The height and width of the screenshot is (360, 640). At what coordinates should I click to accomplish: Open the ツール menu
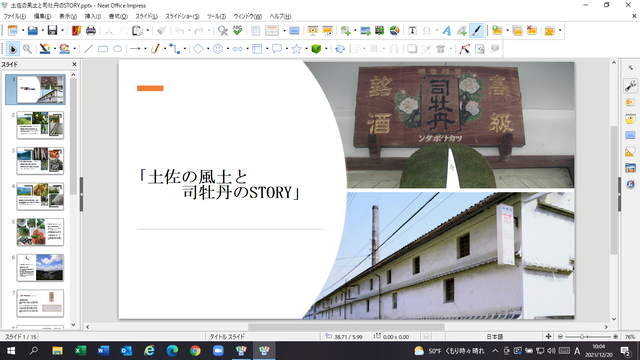coord(216,16)
